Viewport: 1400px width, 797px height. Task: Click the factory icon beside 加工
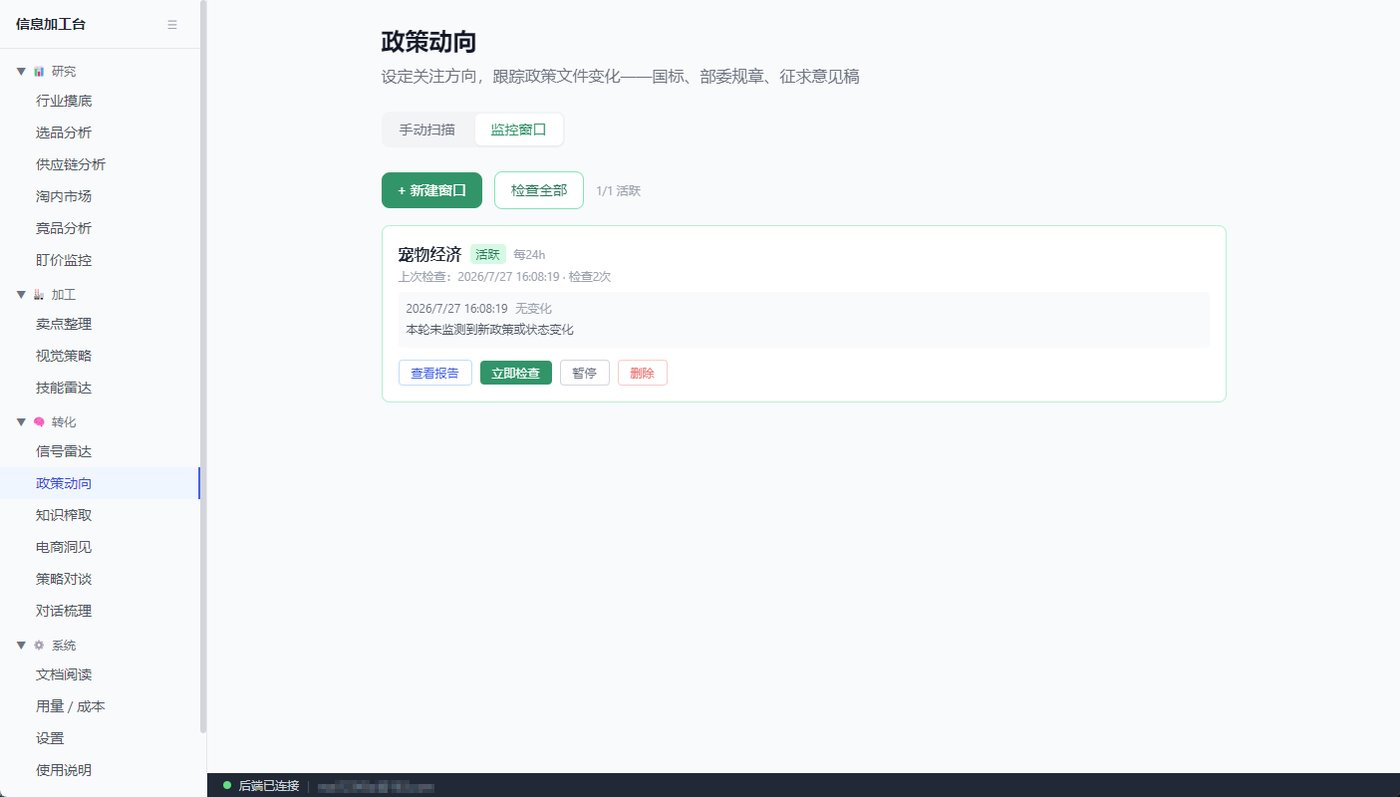pyautogui.click(x=39, y=294)
